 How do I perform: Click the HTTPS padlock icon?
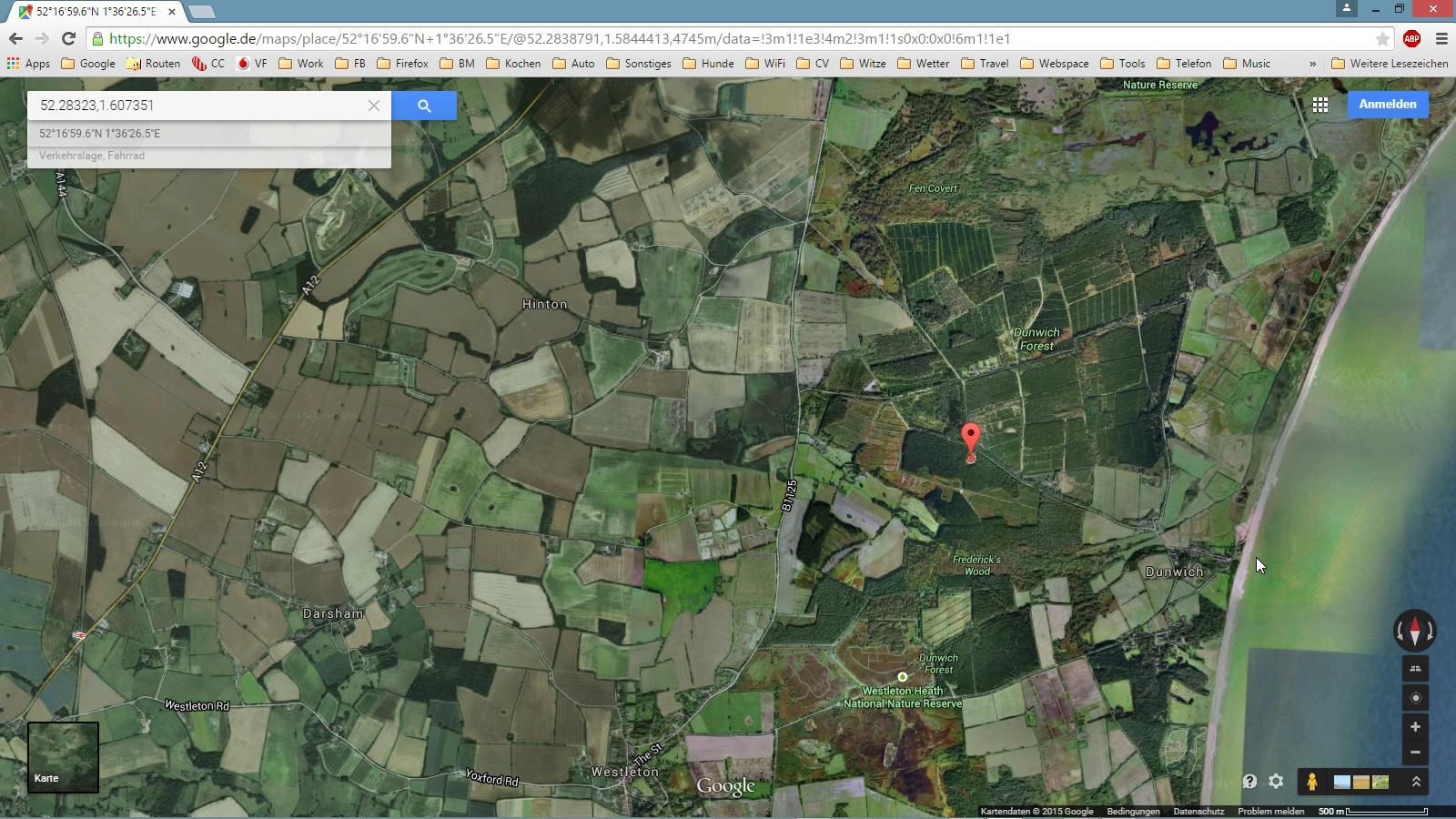click(x=97, y=38)
